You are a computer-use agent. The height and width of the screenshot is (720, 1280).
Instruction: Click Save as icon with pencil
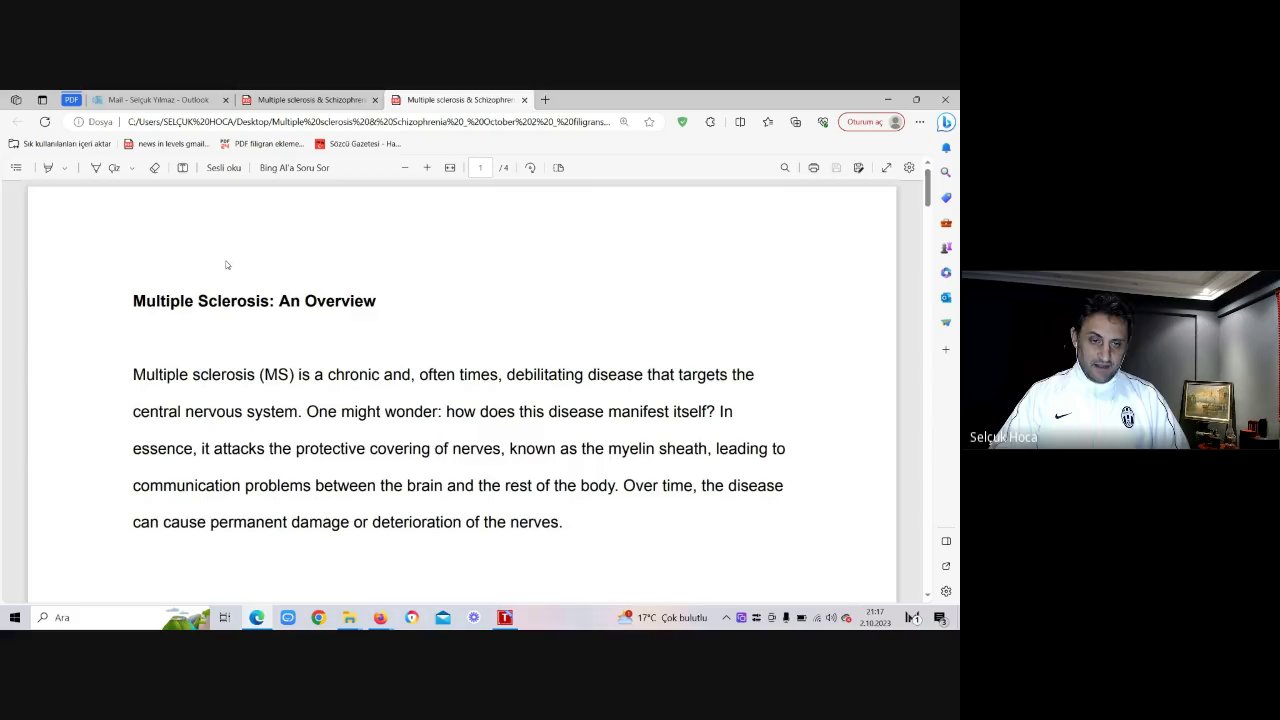tap(858, 168)
